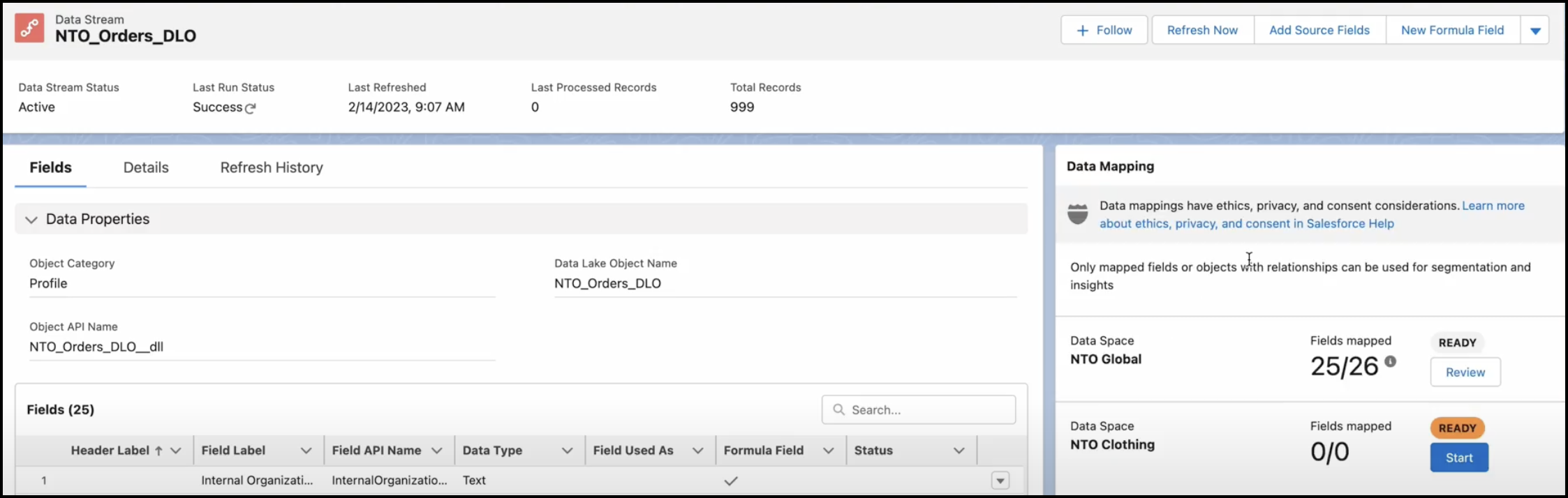Click the NTO Clothing data space name
Screen dimensions: 1568x498
[x=1112, y=445]
